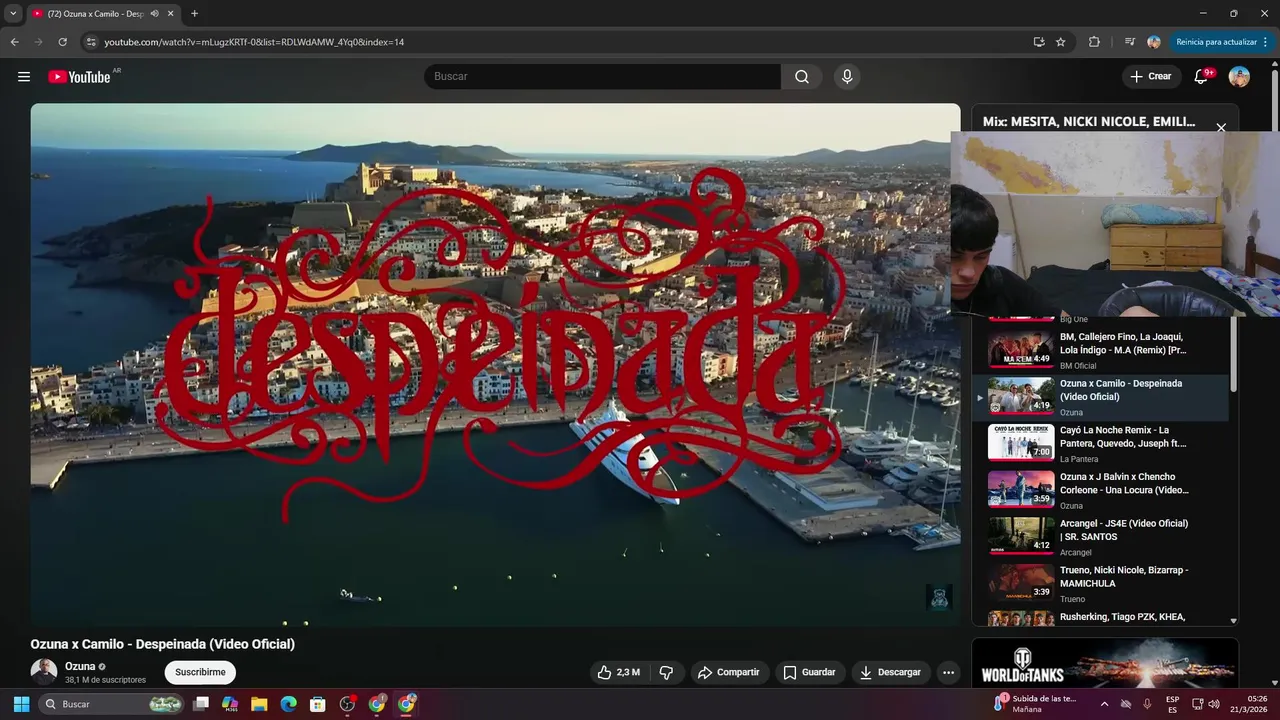Open Chrome profile avatar in toolbar
The width and height of the screenshot is (1280, 720).
click(x=1154, y=42)
